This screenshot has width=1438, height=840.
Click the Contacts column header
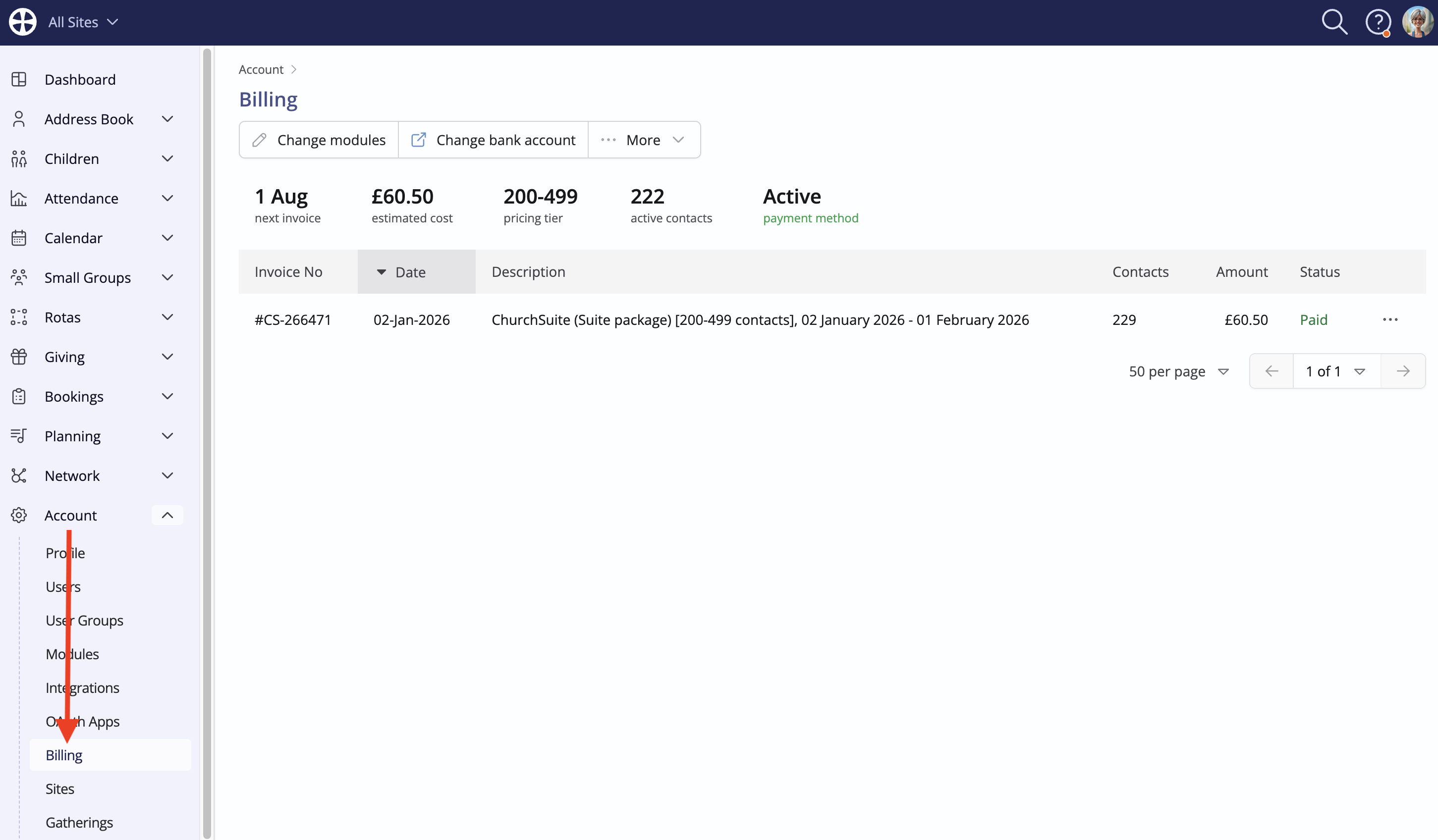[1140, 272]
